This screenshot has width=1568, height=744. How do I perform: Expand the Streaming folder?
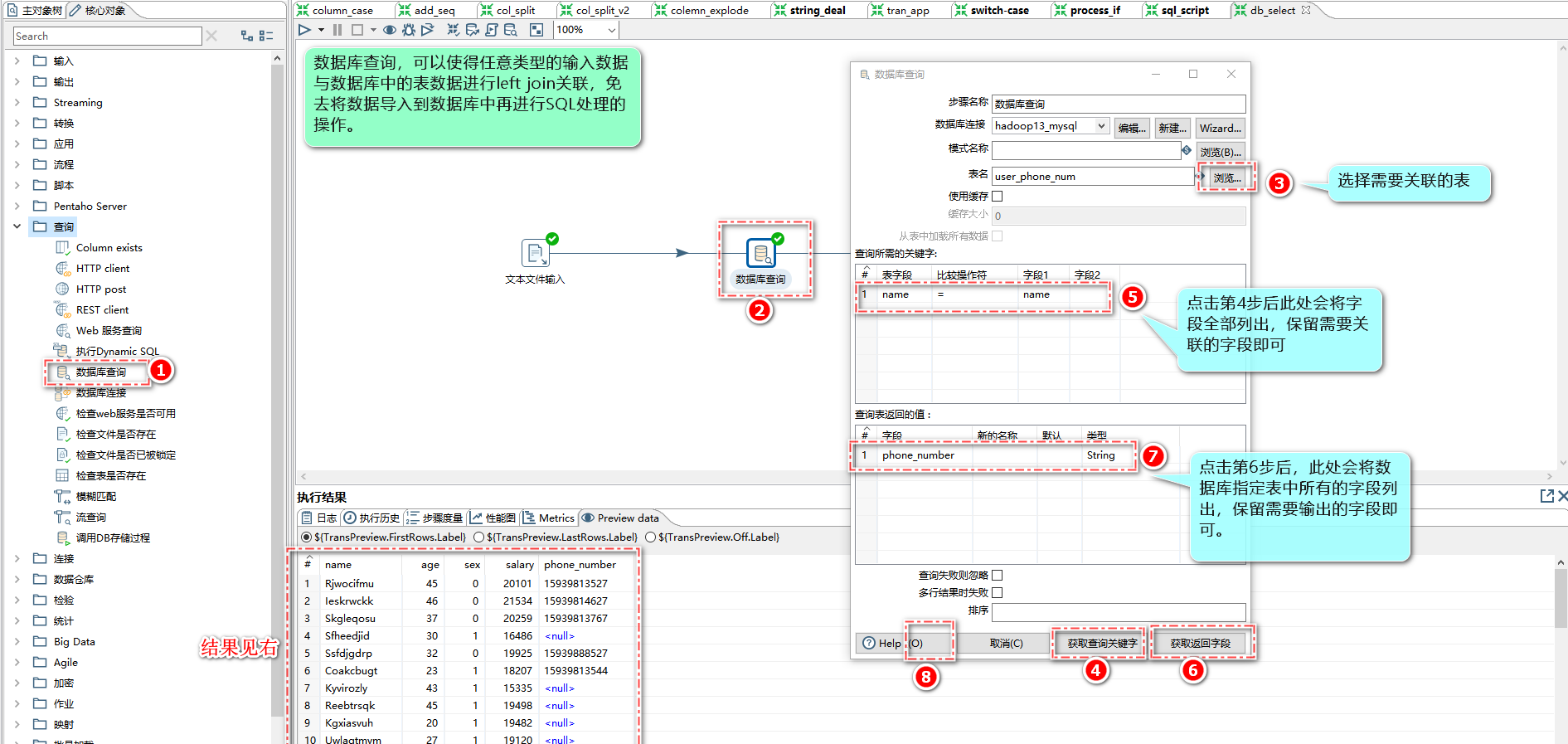pos(17,102)
